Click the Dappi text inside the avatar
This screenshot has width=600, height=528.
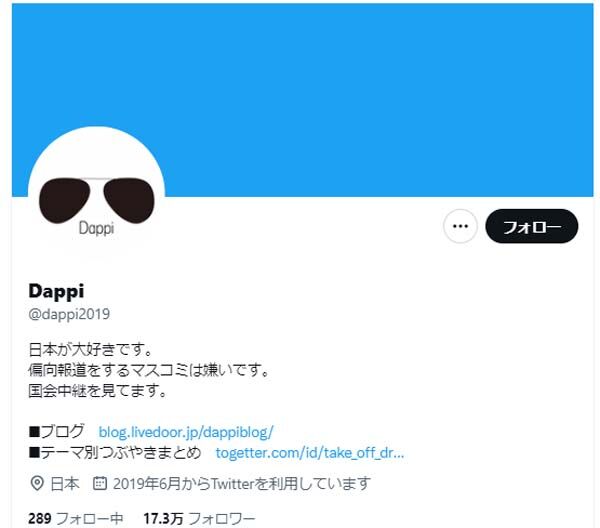pos(96,228)
